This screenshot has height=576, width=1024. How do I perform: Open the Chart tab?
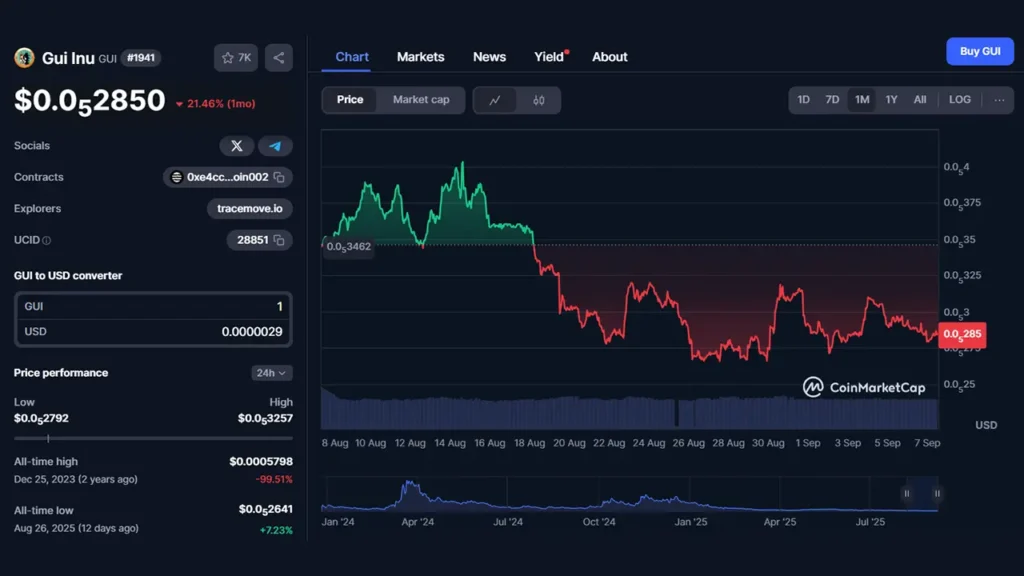352,57
